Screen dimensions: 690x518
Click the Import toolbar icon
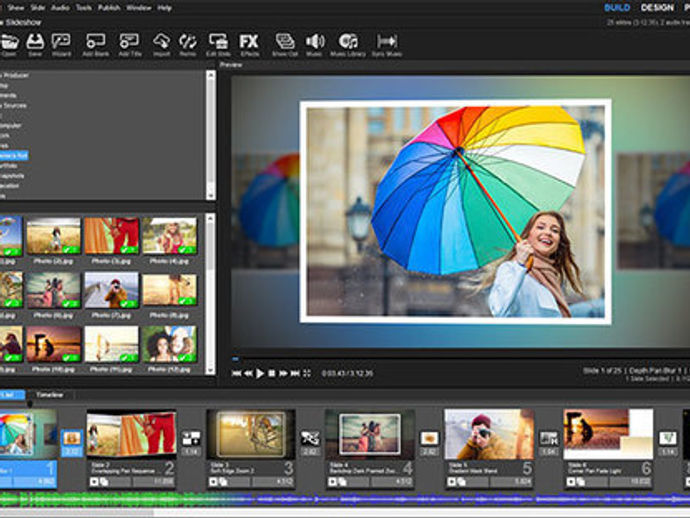[161, 44]
